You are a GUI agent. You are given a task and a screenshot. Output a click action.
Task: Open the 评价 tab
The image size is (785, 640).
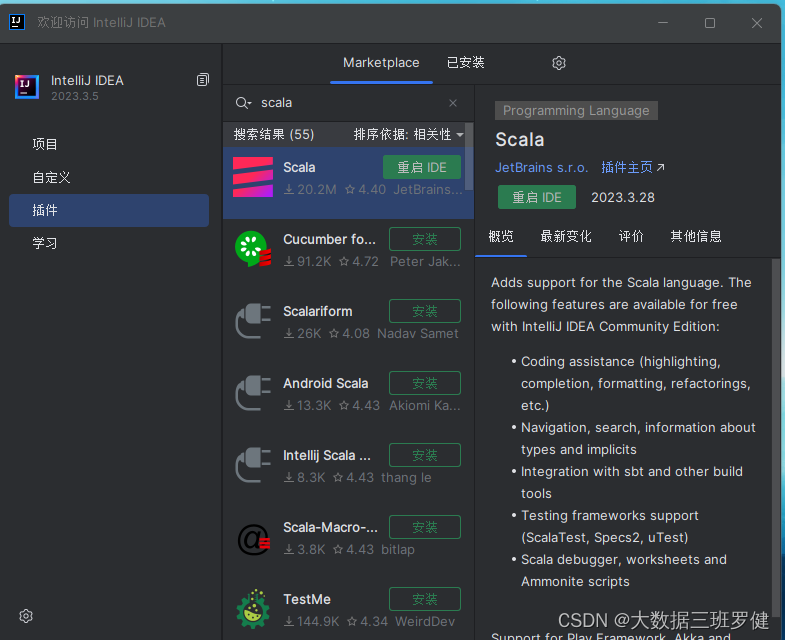click(631, 236)
